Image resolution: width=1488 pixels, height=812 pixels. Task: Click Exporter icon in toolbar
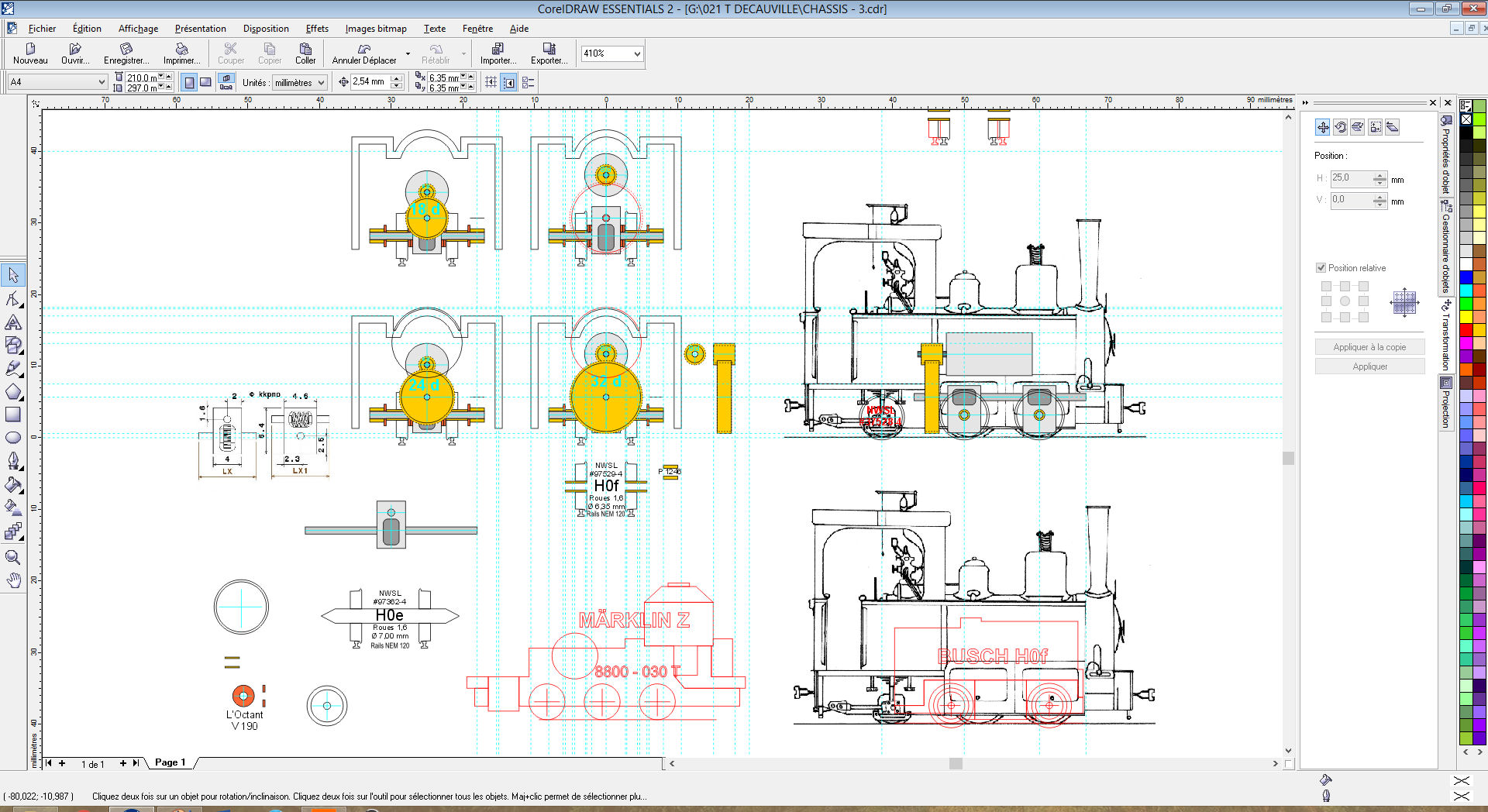pos(549,53)
